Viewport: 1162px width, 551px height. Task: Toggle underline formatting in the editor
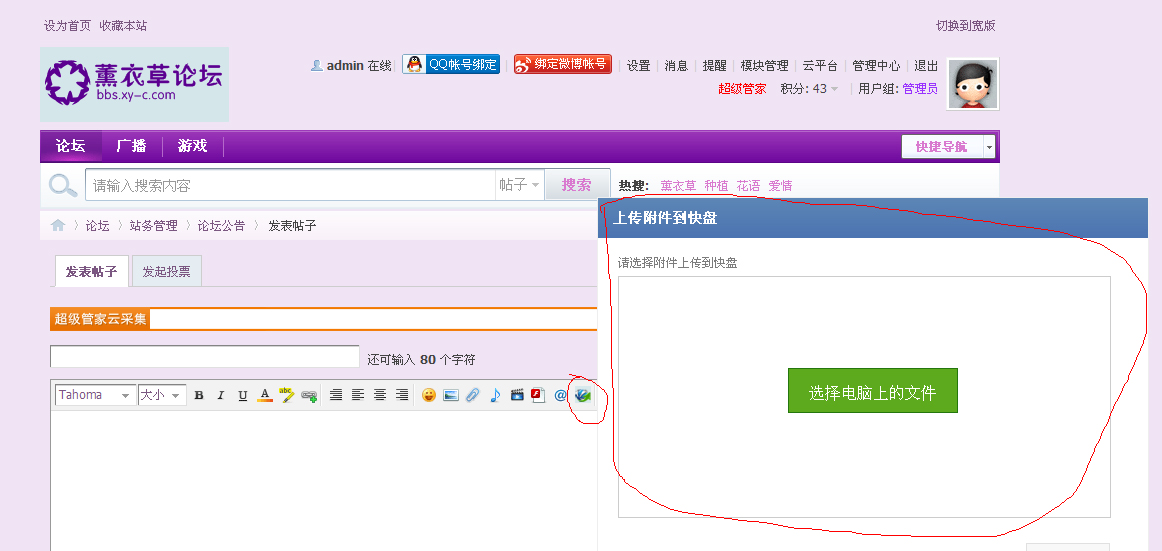242,395
